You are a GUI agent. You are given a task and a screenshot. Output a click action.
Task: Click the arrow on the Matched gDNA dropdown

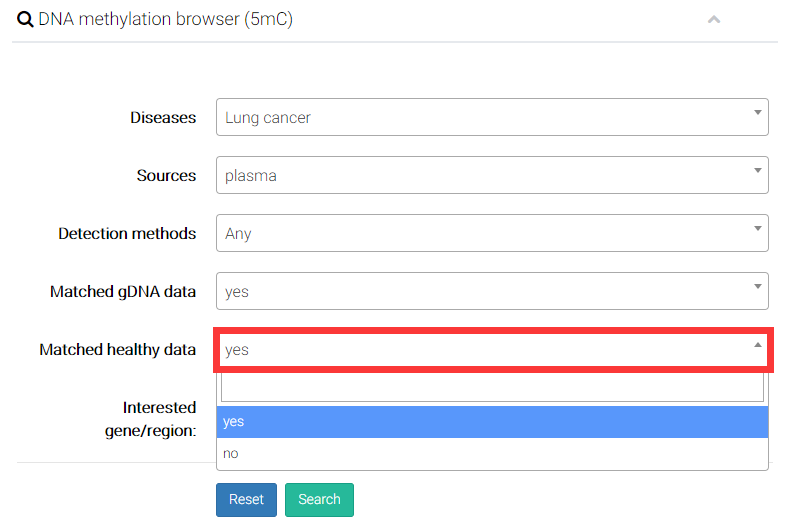[757, 287]
